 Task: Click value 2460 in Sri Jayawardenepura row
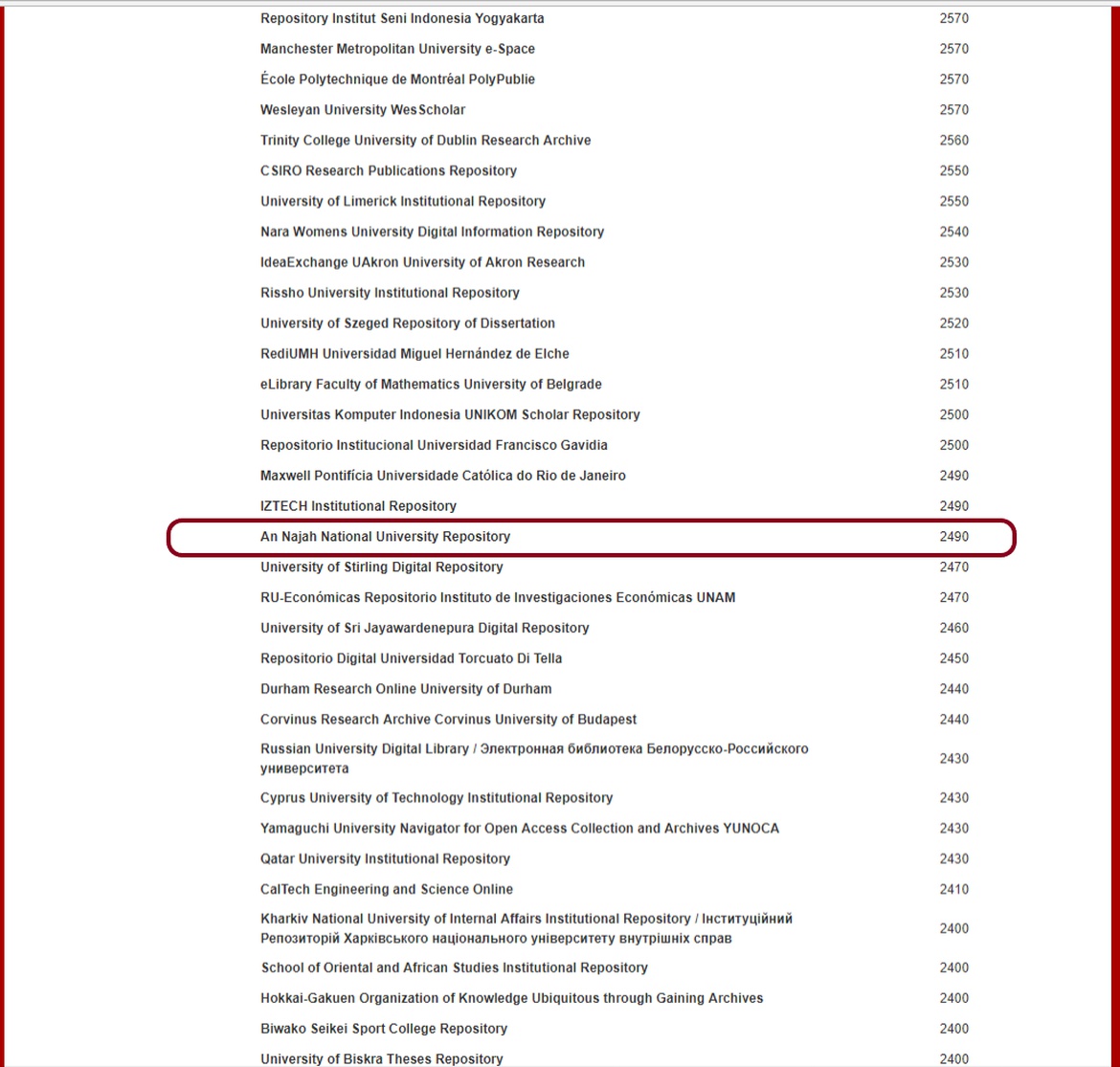point(954,628)
